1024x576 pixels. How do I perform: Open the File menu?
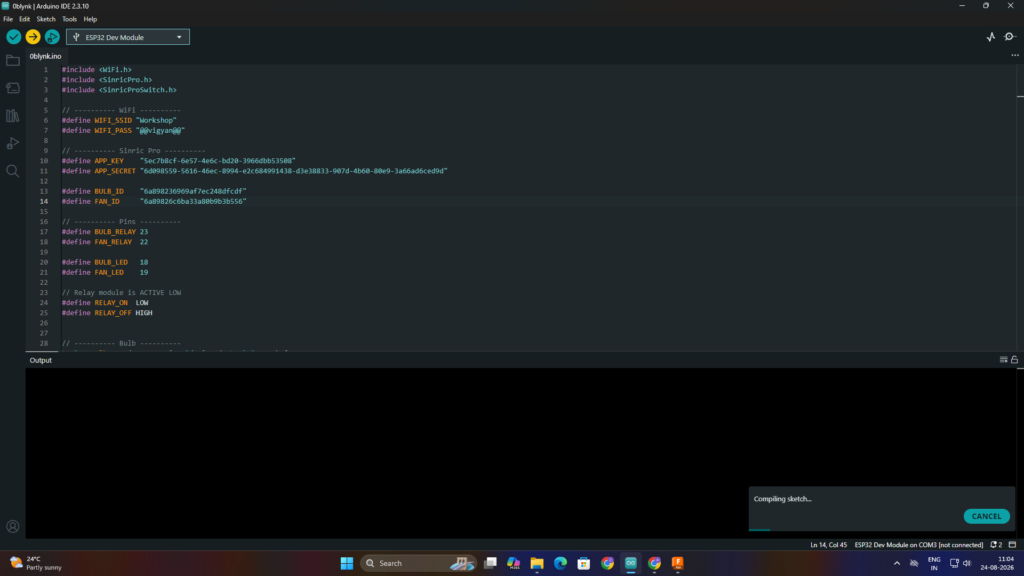click(8, 19)
